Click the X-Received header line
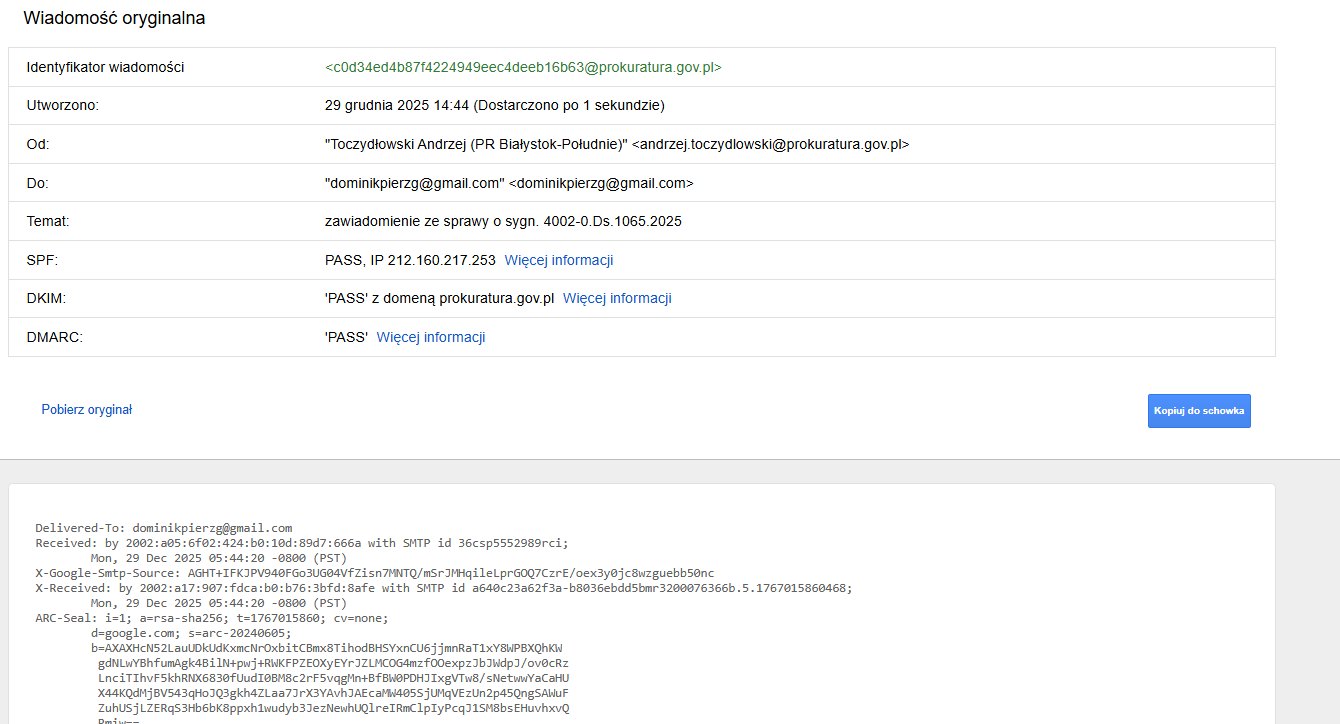 coord(443,588)
